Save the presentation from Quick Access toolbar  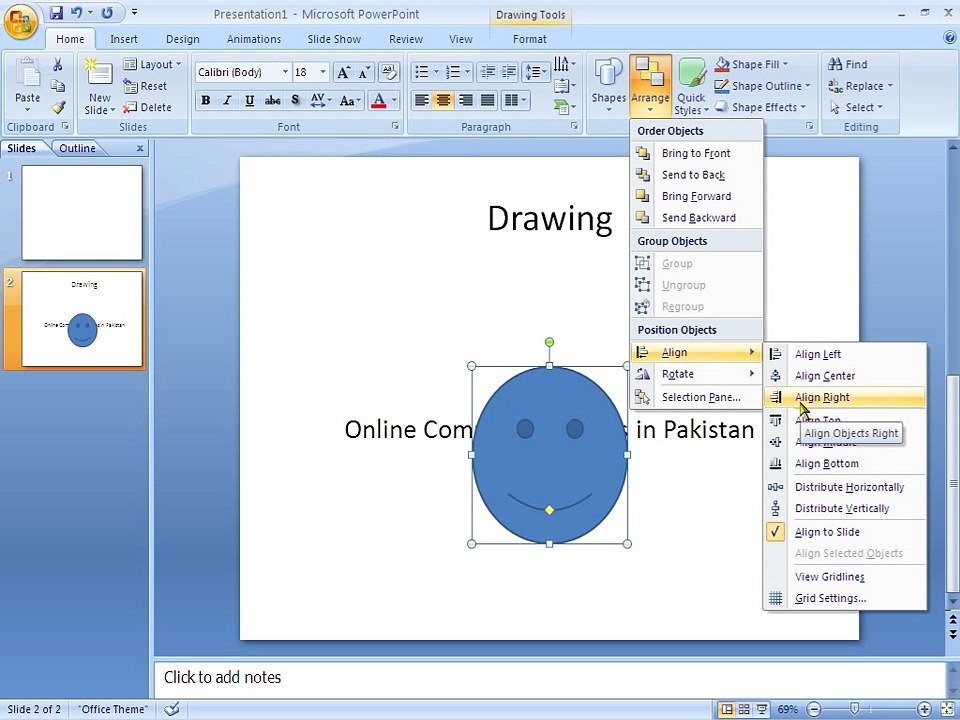[56, 13]
